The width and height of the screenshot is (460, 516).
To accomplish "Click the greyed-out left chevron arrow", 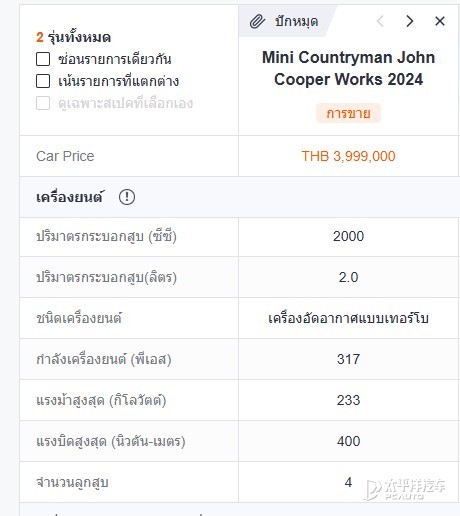I will point(380,21).
